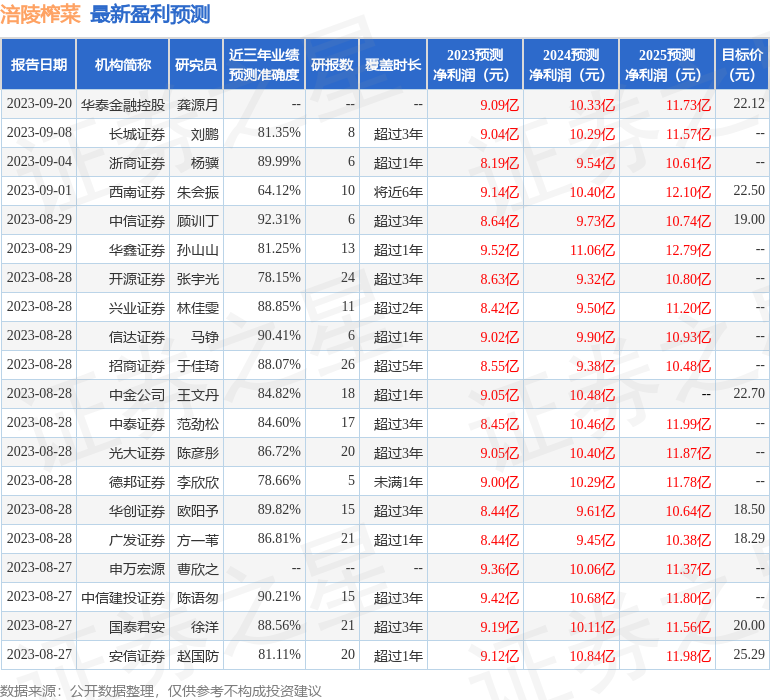Viewport: 770px width, 700px height.
Task: Click 2023 profit forecast 8.19亿
Action: (x=499, y=163)
